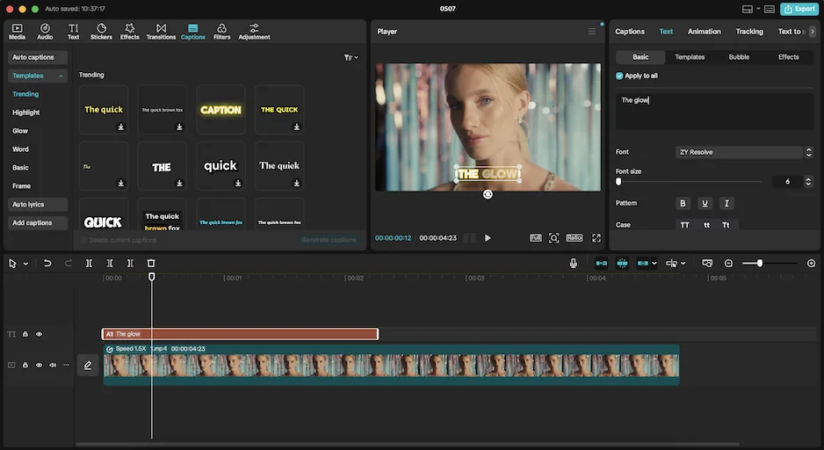Image resolution: width=824 pixels, height=450 pixels.
Task: Click the Auto captions button
Action: point(38,57)
